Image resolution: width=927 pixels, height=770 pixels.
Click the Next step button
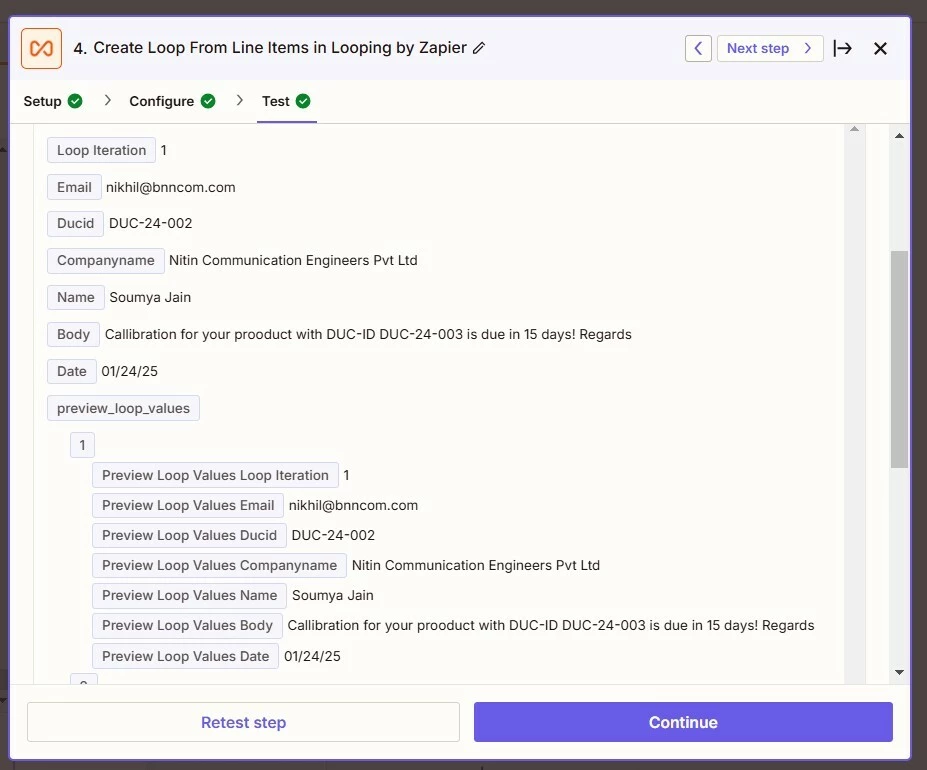[770, 48]
